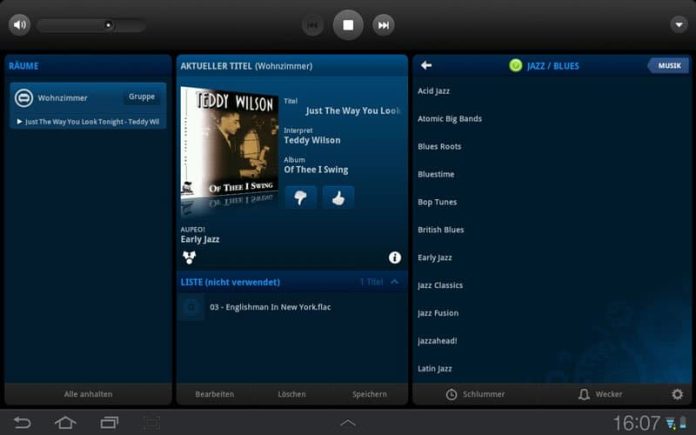Click the green Aupeo logo icon

(x=515, y=66)
